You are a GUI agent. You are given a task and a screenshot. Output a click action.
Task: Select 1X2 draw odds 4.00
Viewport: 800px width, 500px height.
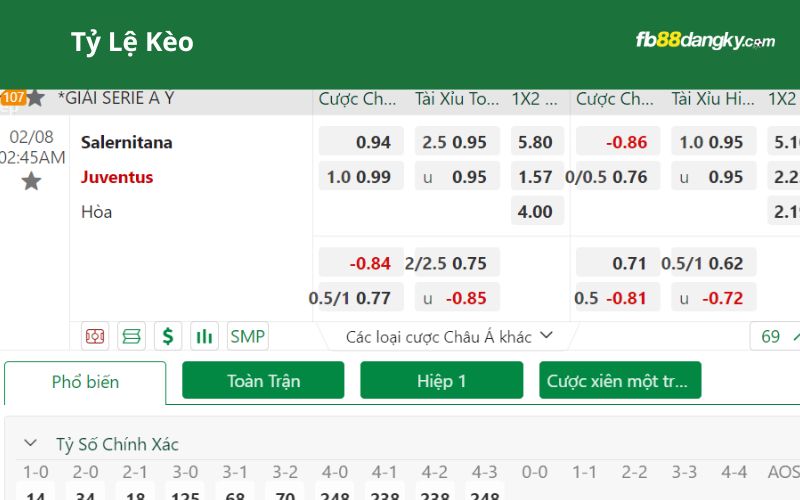537,211
